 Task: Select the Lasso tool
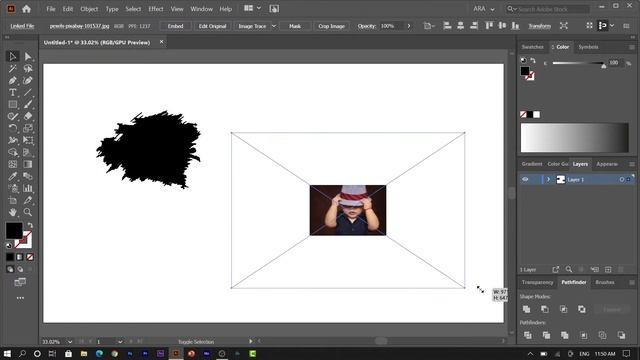click(28, 69)
